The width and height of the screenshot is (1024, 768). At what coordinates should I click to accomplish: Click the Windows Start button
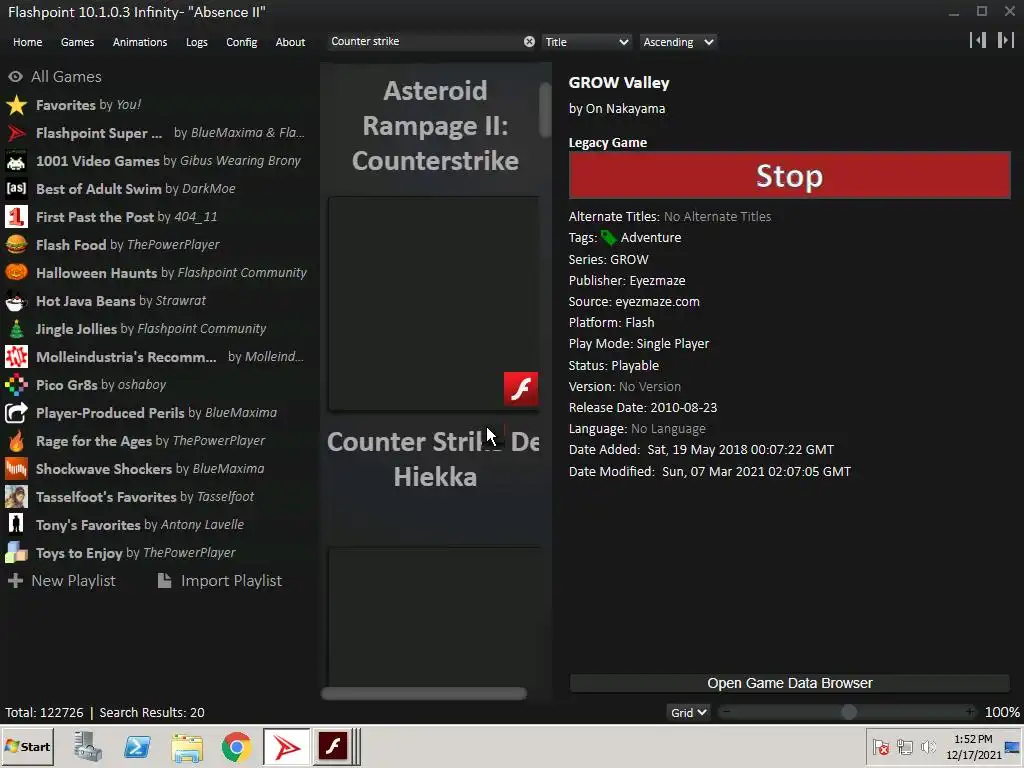click(27, 746)
